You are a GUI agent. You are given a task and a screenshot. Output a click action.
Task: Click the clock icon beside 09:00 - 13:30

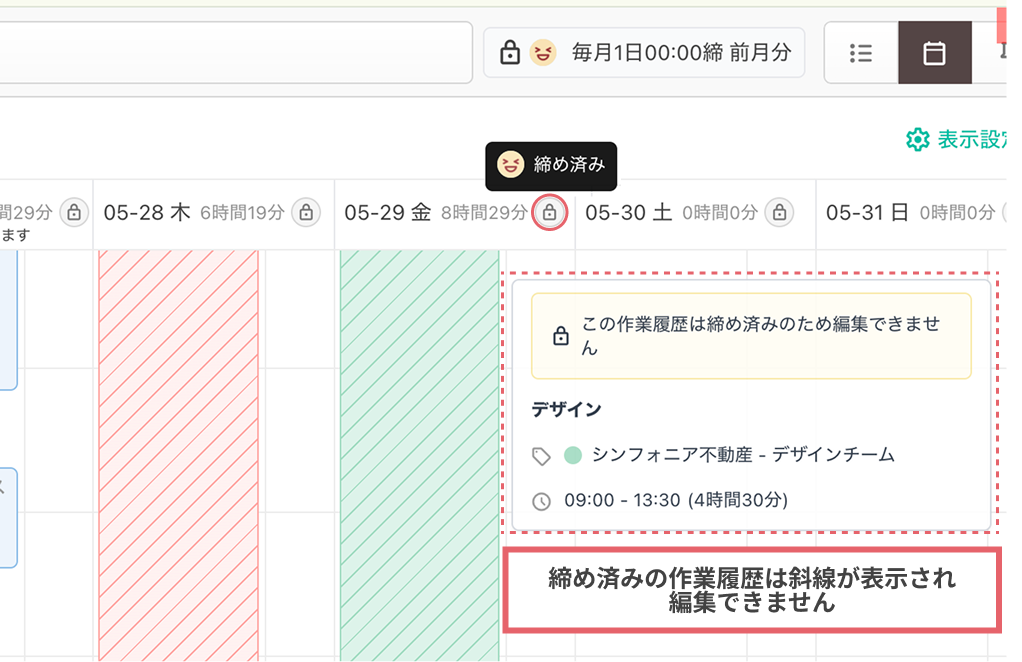(x=542, y=501)
